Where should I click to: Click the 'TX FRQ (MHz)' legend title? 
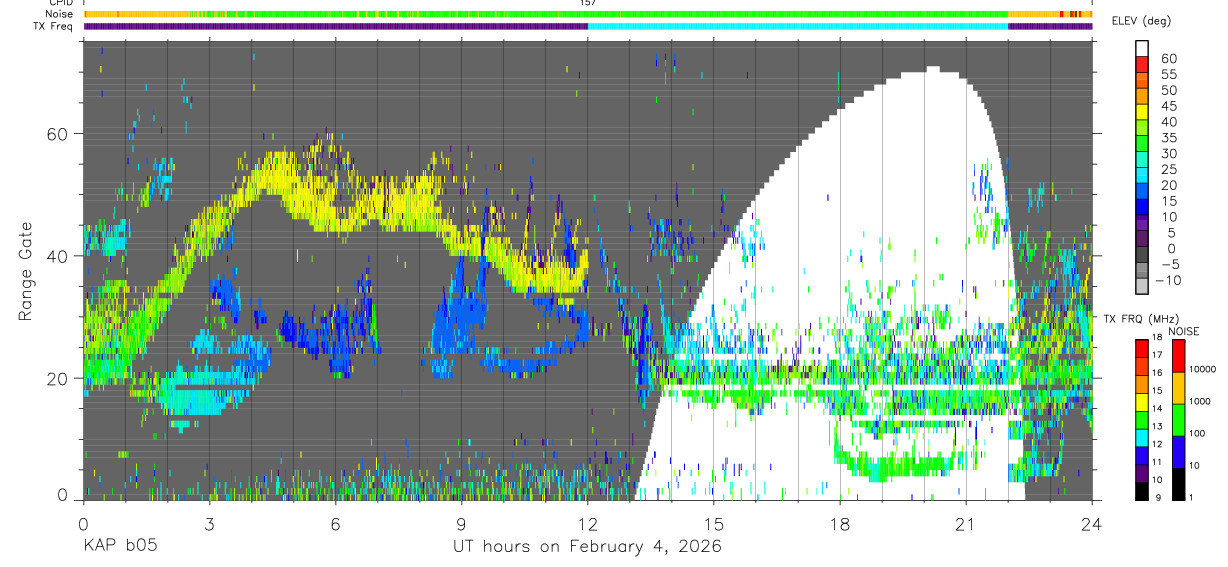pos(1141,319)
